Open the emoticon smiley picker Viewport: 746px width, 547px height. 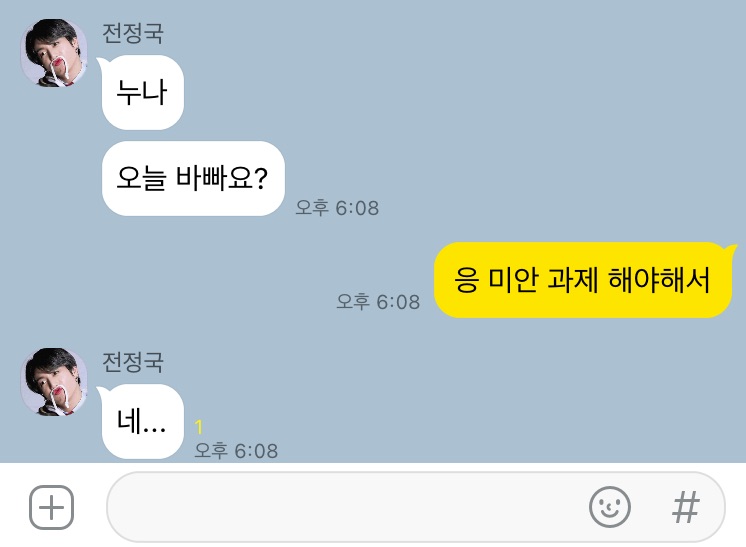click(x=609, y=507)
